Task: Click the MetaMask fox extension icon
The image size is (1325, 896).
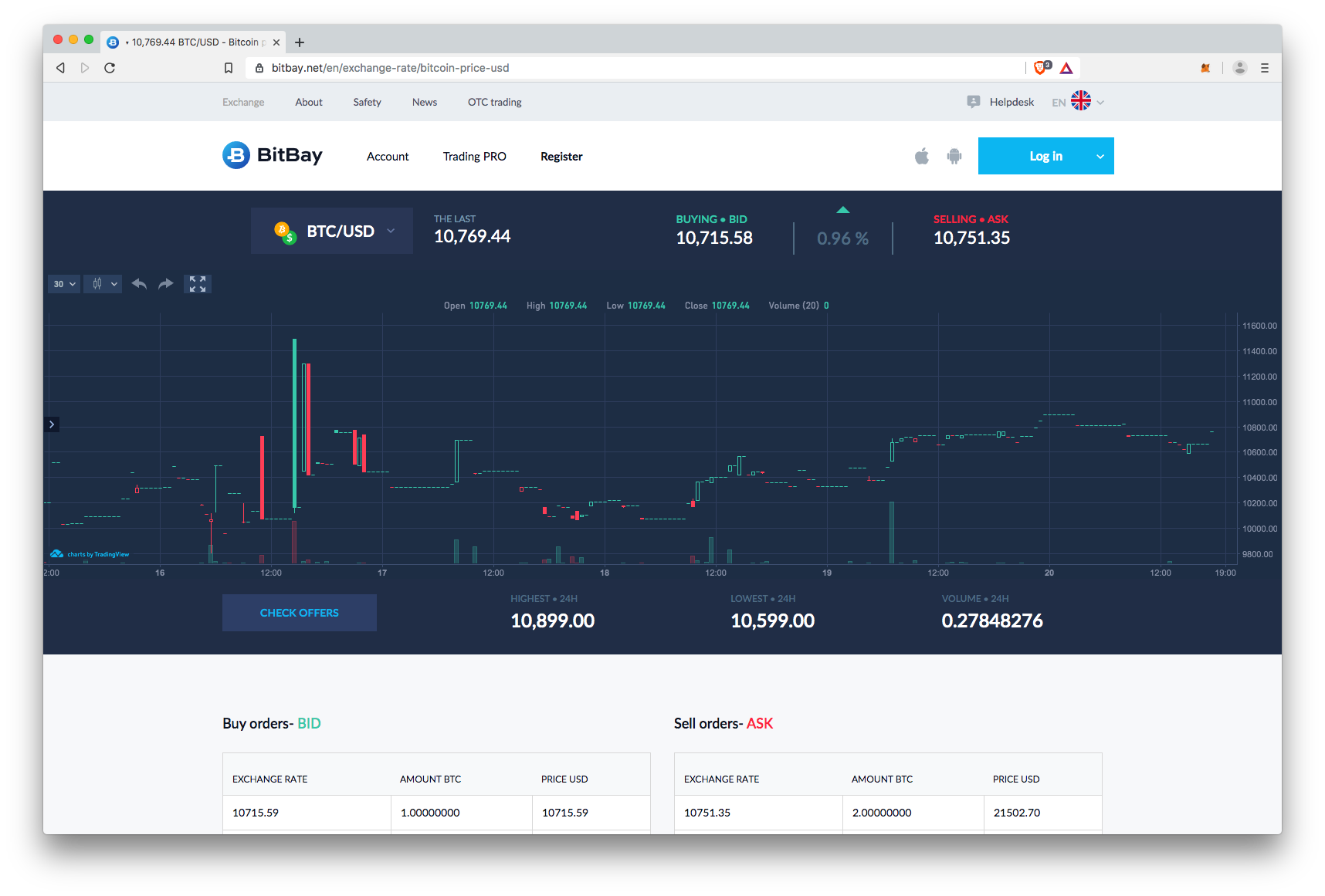Action: (x=1205, y=68)
